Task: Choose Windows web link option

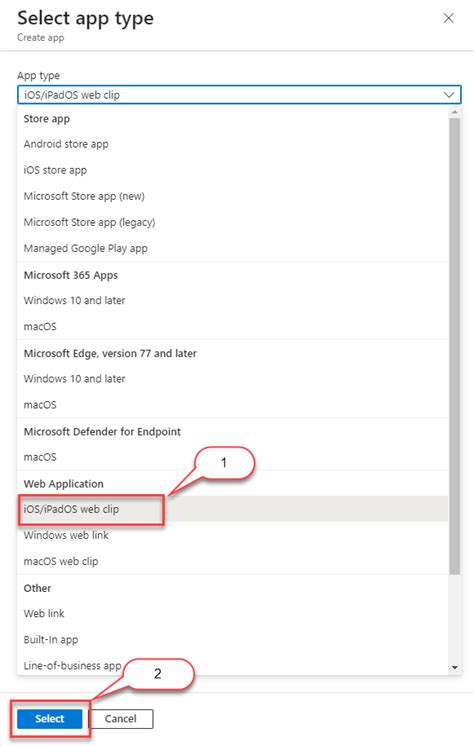Action: pyautogui.click(x=233, y=535)
